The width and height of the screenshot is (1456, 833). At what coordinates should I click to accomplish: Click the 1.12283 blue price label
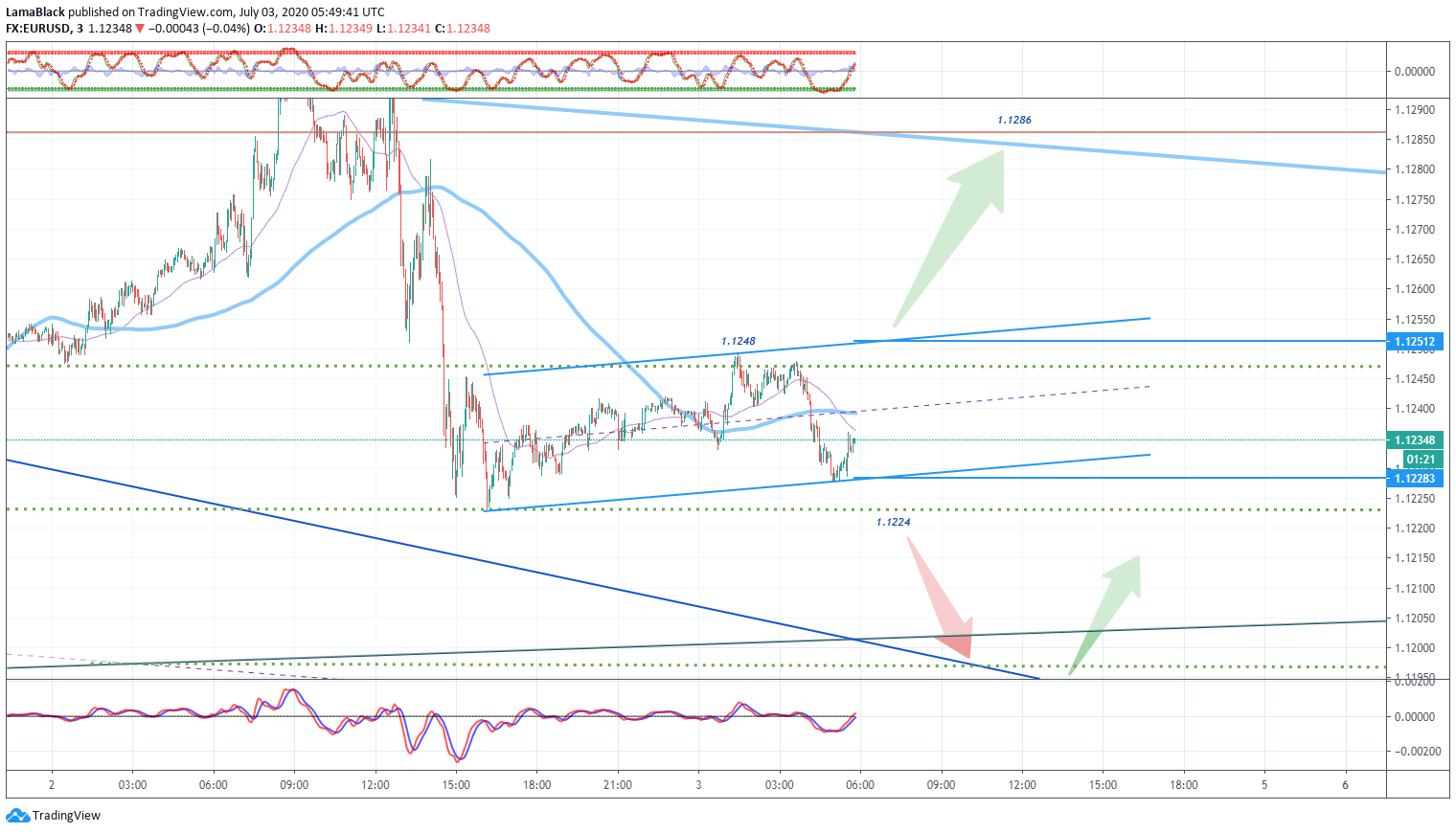coord(1414,478)
